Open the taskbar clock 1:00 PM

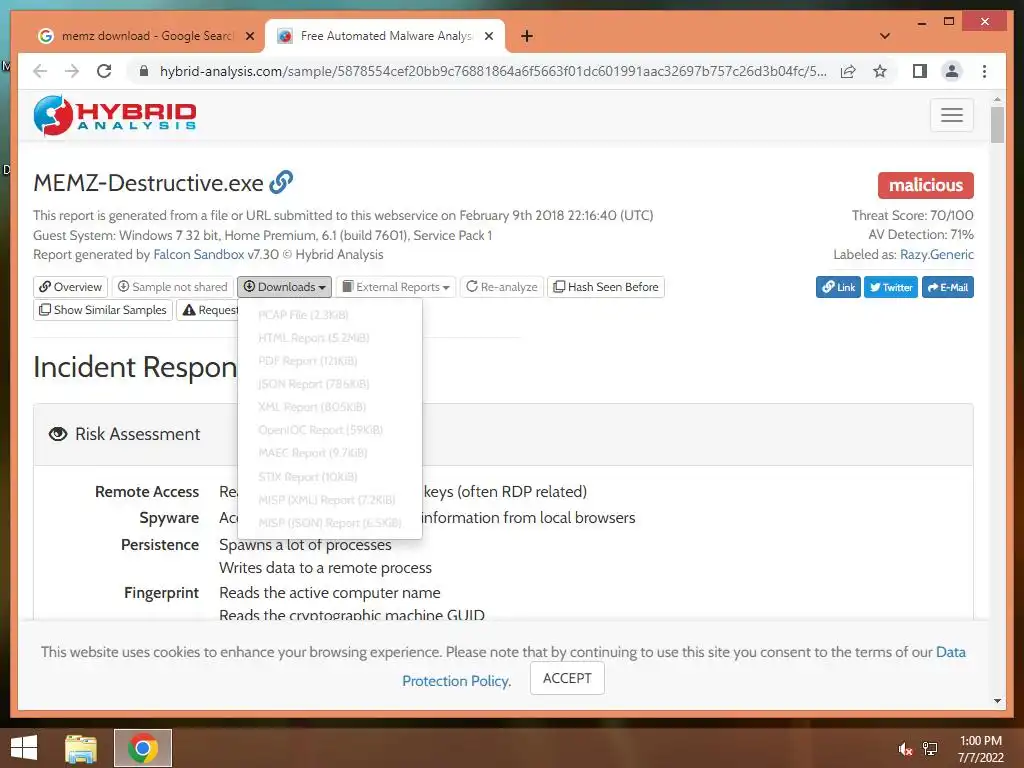pyautogui.click(x=980, y=749)
